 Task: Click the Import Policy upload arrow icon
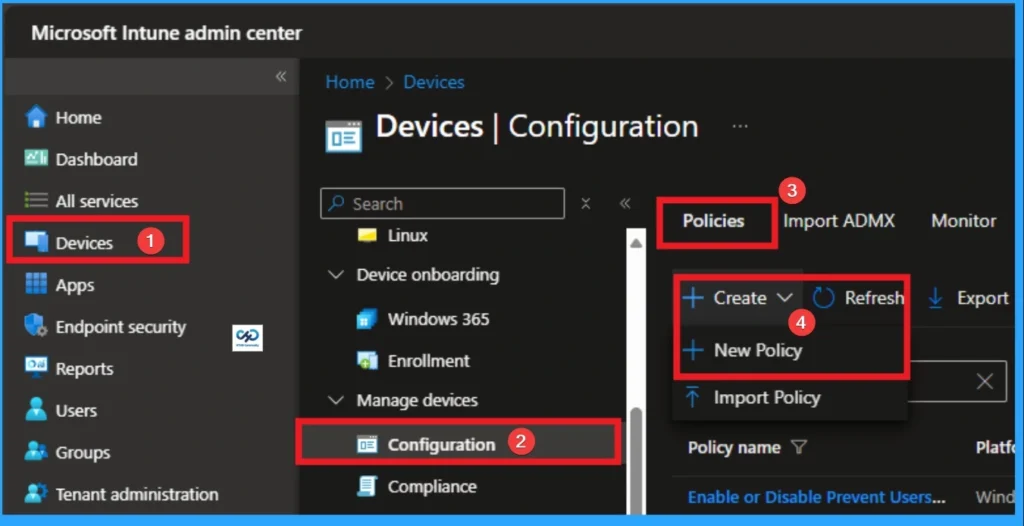[x=693, y=397]
